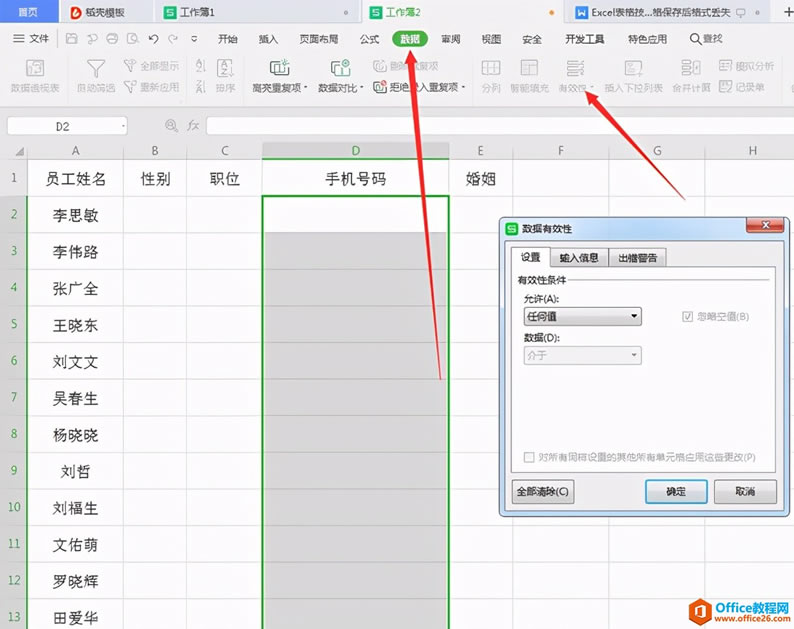
Task: Select column D header
Action: coord(355,150)
